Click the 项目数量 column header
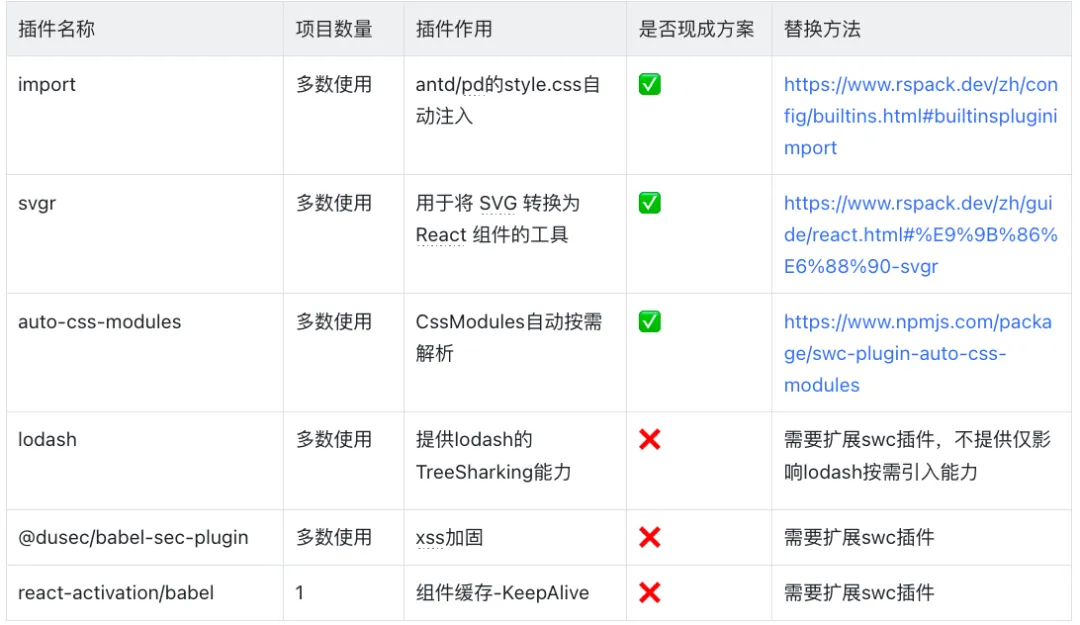The width and height of the screenshot is (1080, 625). point(334,29)
